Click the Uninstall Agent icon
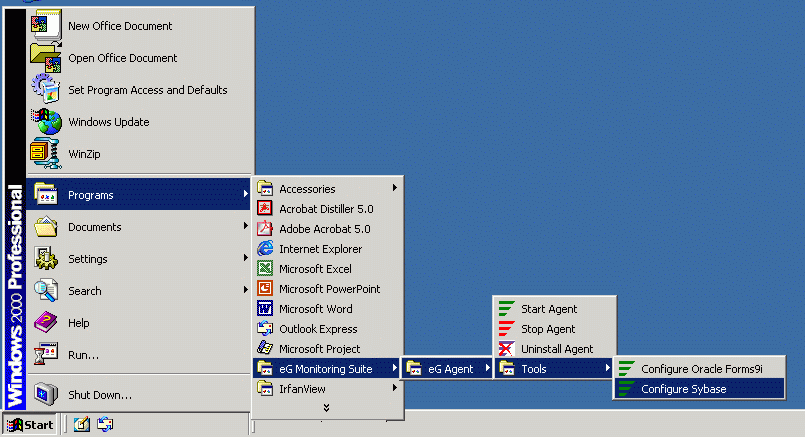 pos(506,349)
